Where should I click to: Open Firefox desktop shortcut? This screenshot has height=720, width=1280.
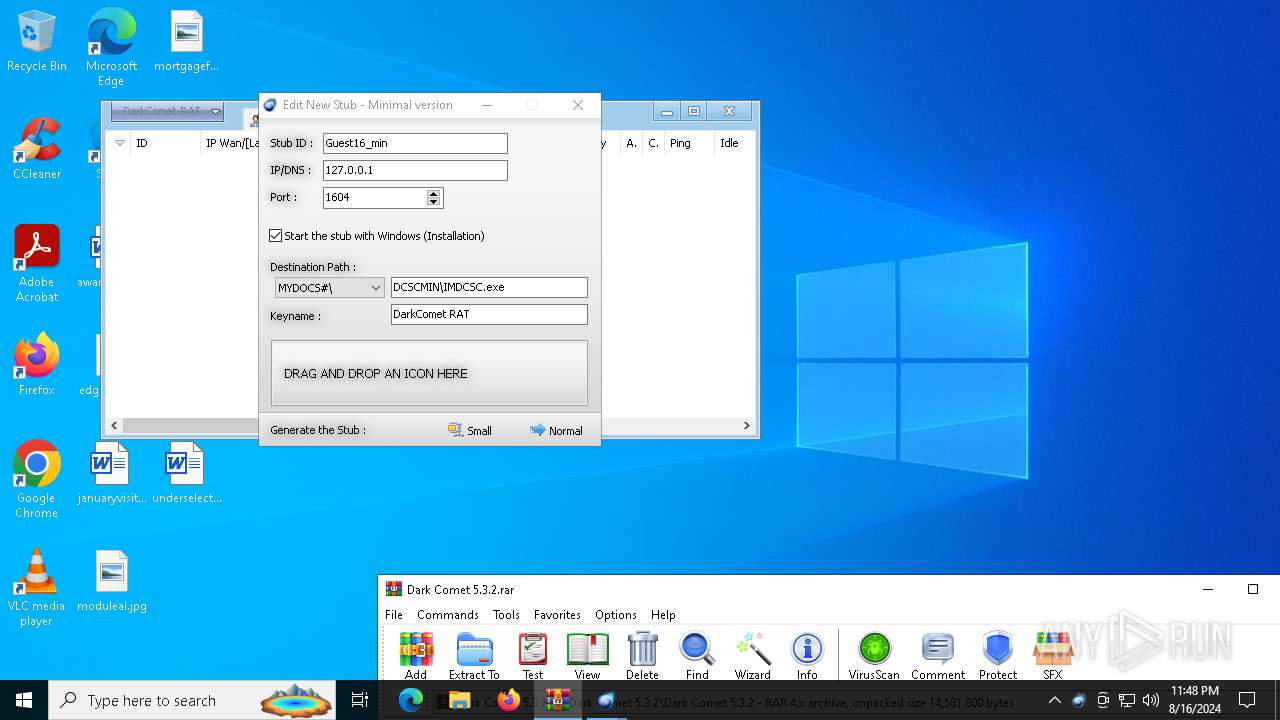(37, 366)
